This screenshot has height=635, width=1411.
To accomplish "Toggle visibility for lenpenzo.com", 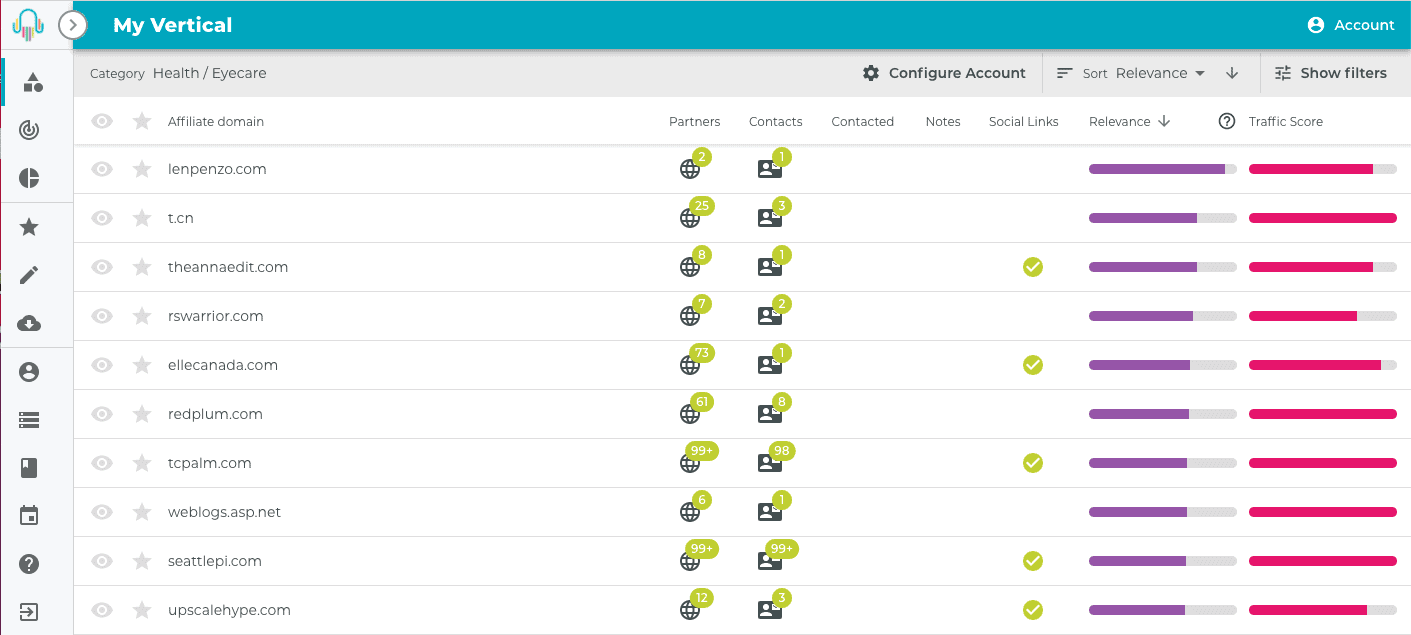I will tap(102, 169).
